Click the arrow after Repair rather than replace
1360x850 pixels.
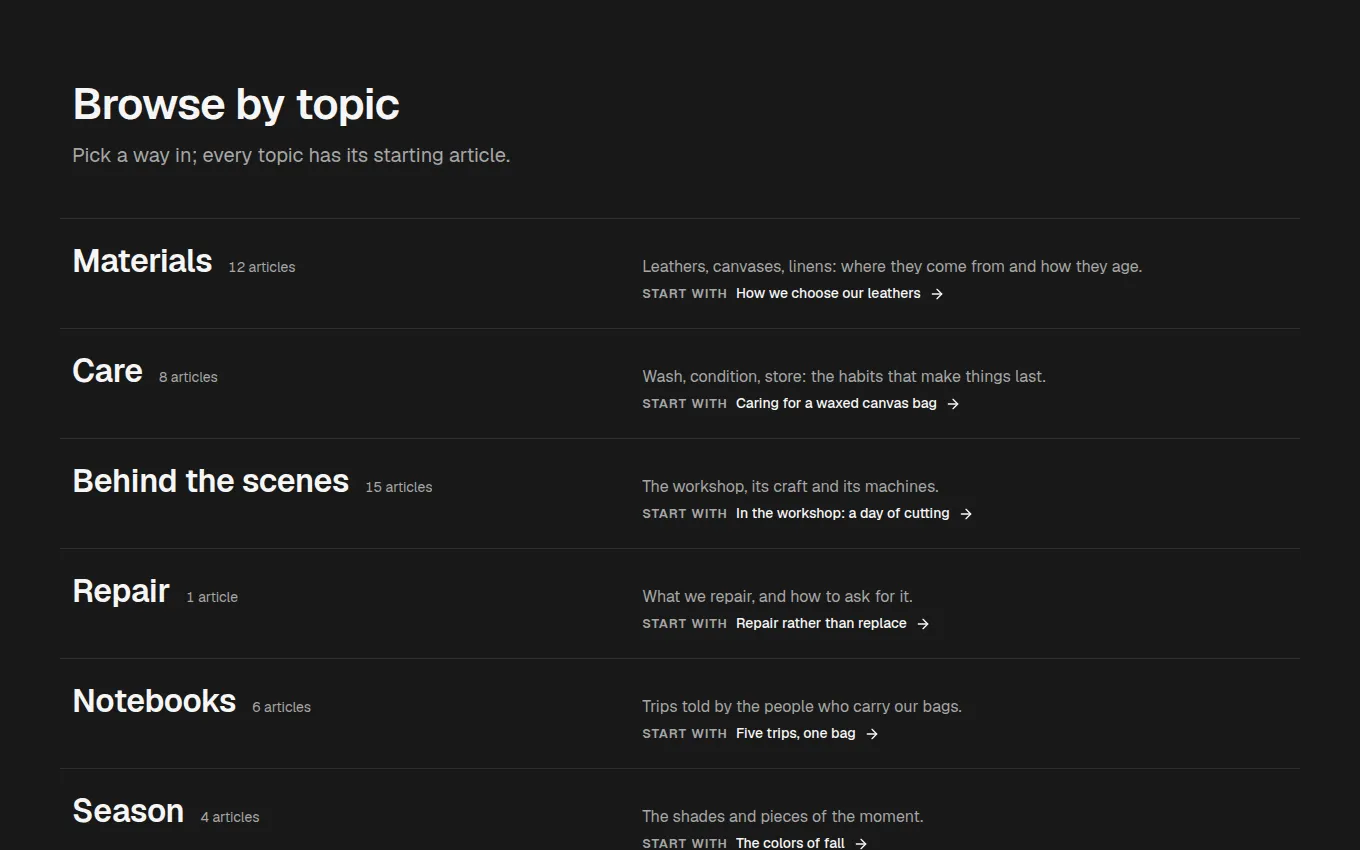[x=923, y=624]
